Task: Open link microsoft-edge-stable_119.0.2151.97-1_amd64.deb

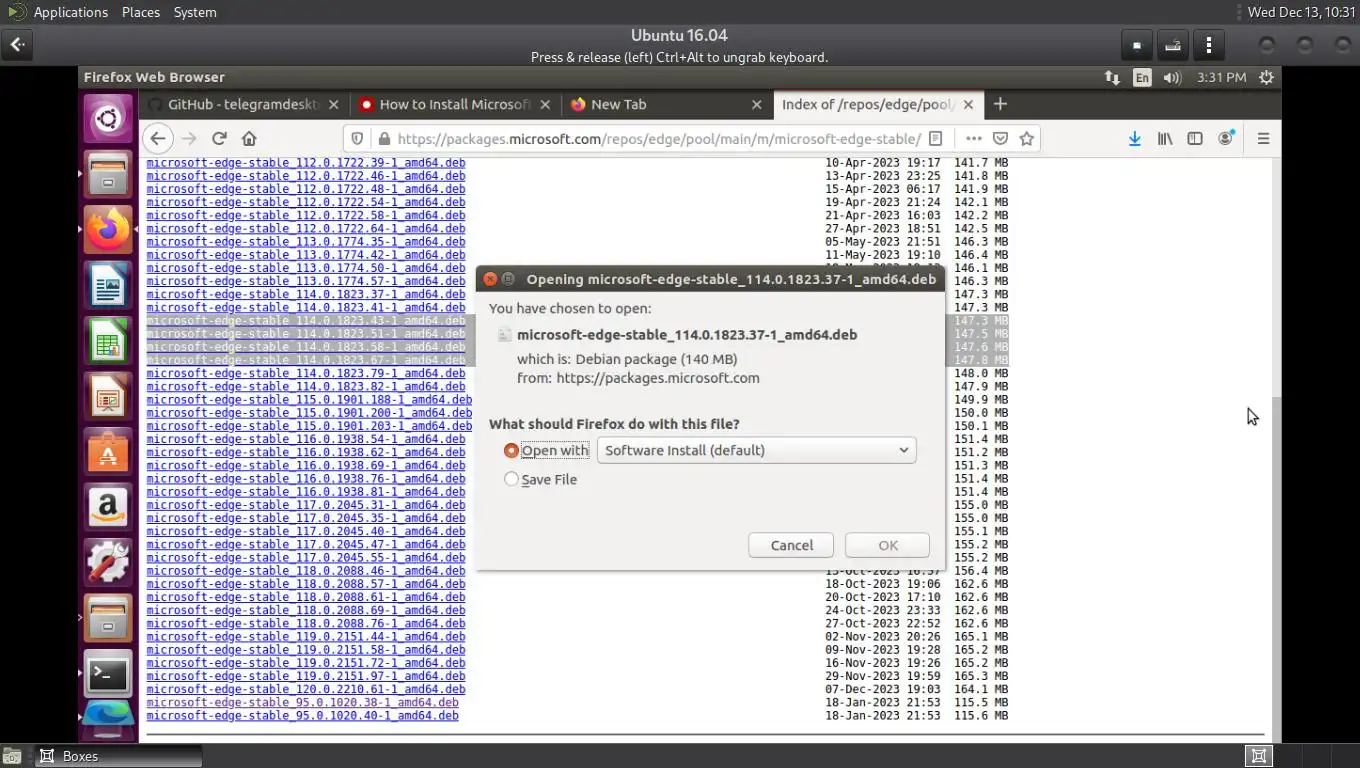Action: (x=306, y=676)
